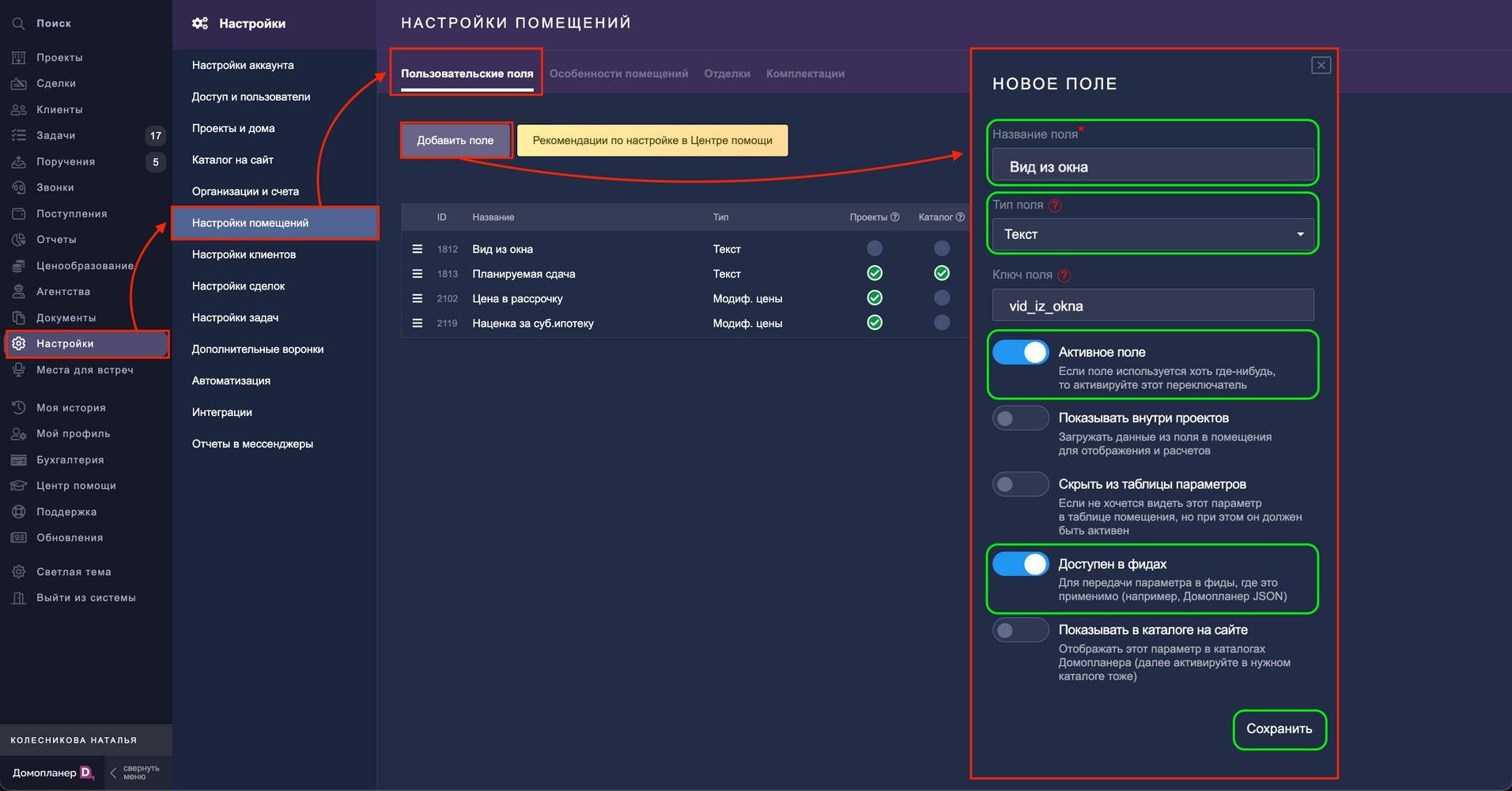Enable Показывать внутри проектов switch

tap(1020, 418)
